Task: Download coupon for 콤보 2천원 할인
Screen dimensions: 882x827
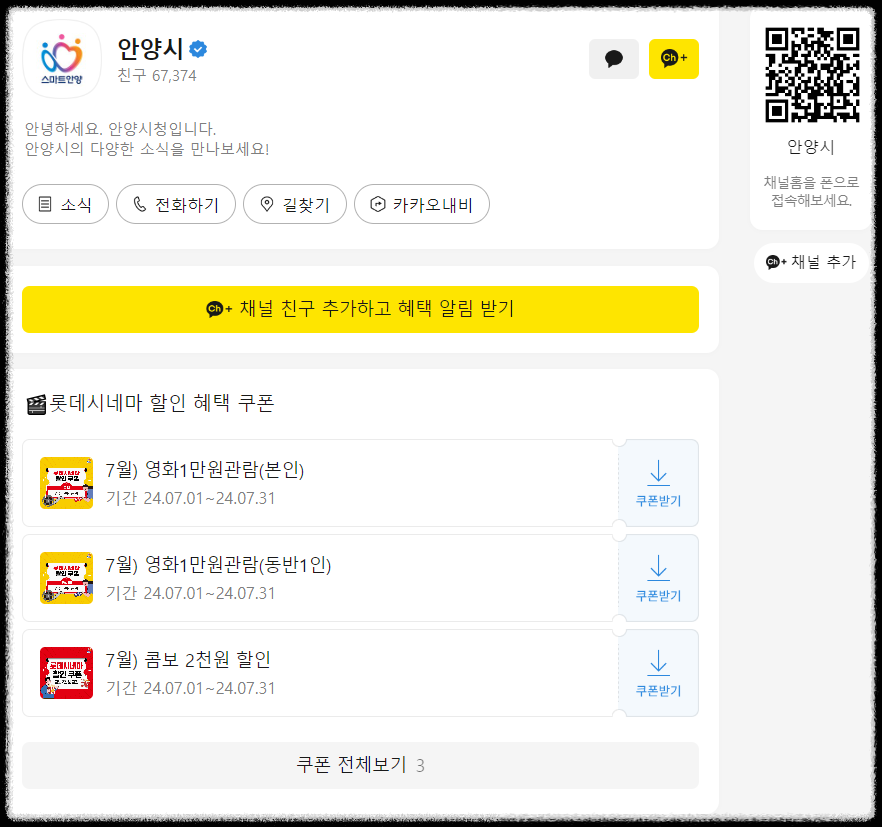Action: point(659,673)
